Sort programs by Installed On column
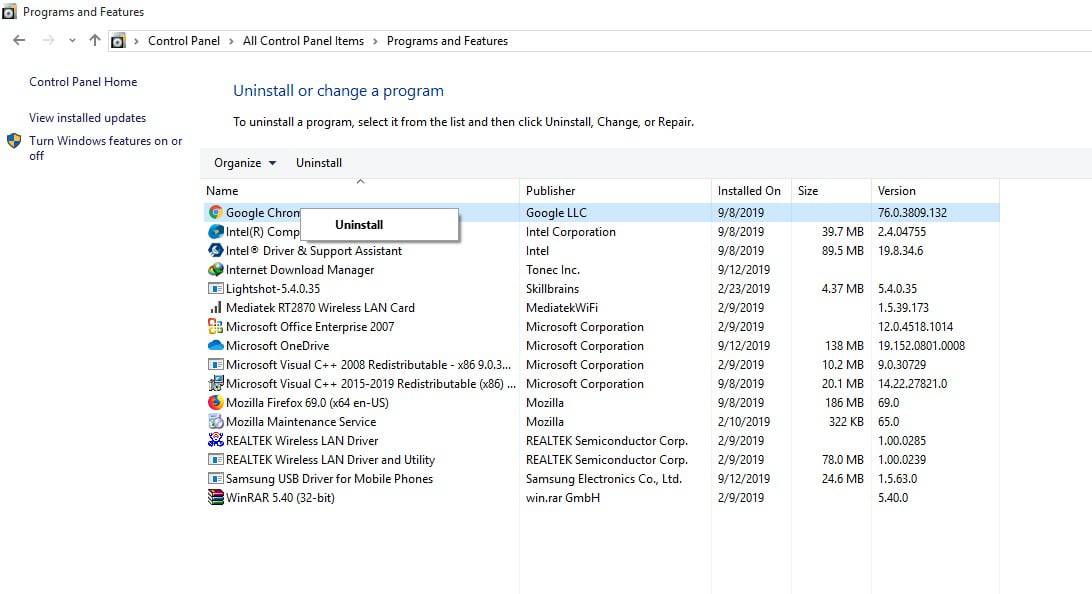The width and height of the screenshot is (1092, 594). [748, 191]
